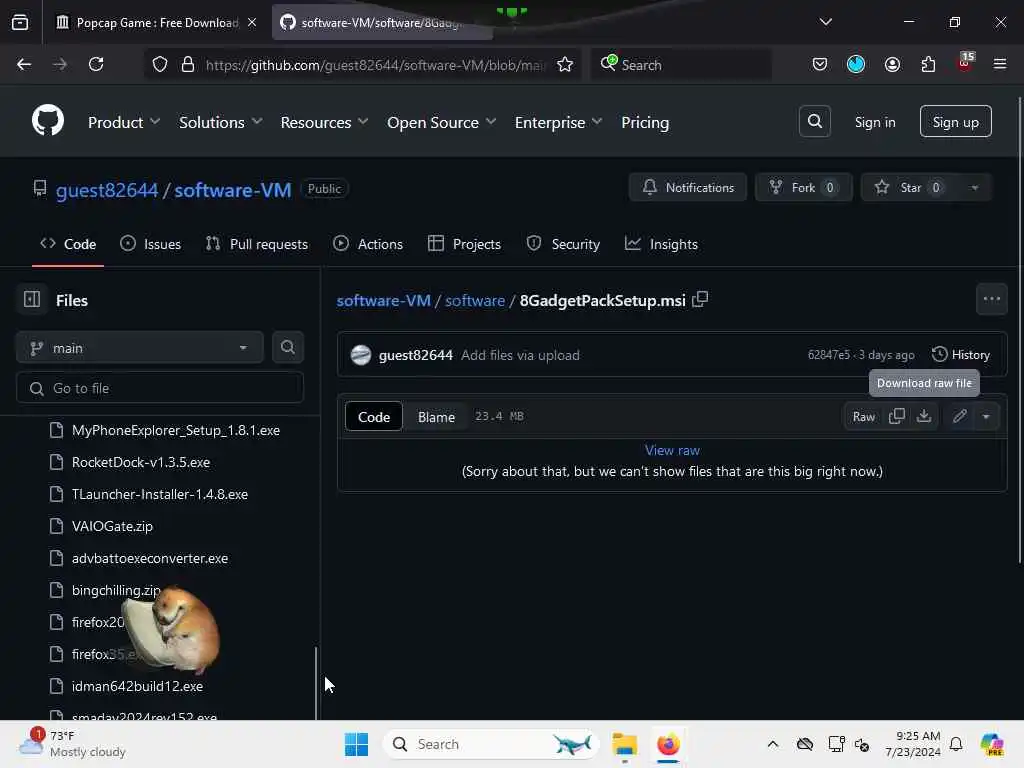Open Pricing link
The image size is (1024, 768).
(645, 122)
